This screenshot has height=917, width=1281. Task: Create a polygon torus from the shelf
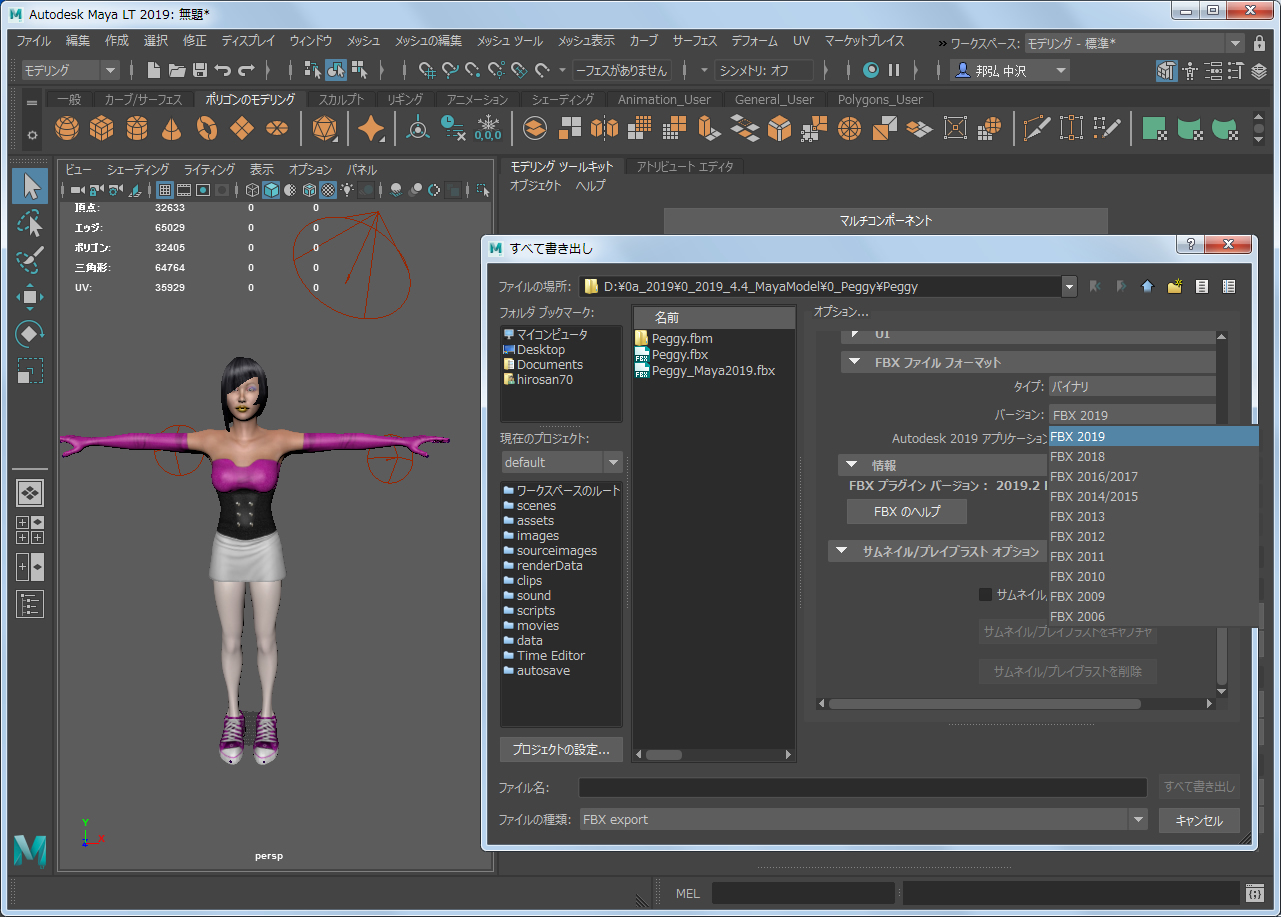pos(207,129)
